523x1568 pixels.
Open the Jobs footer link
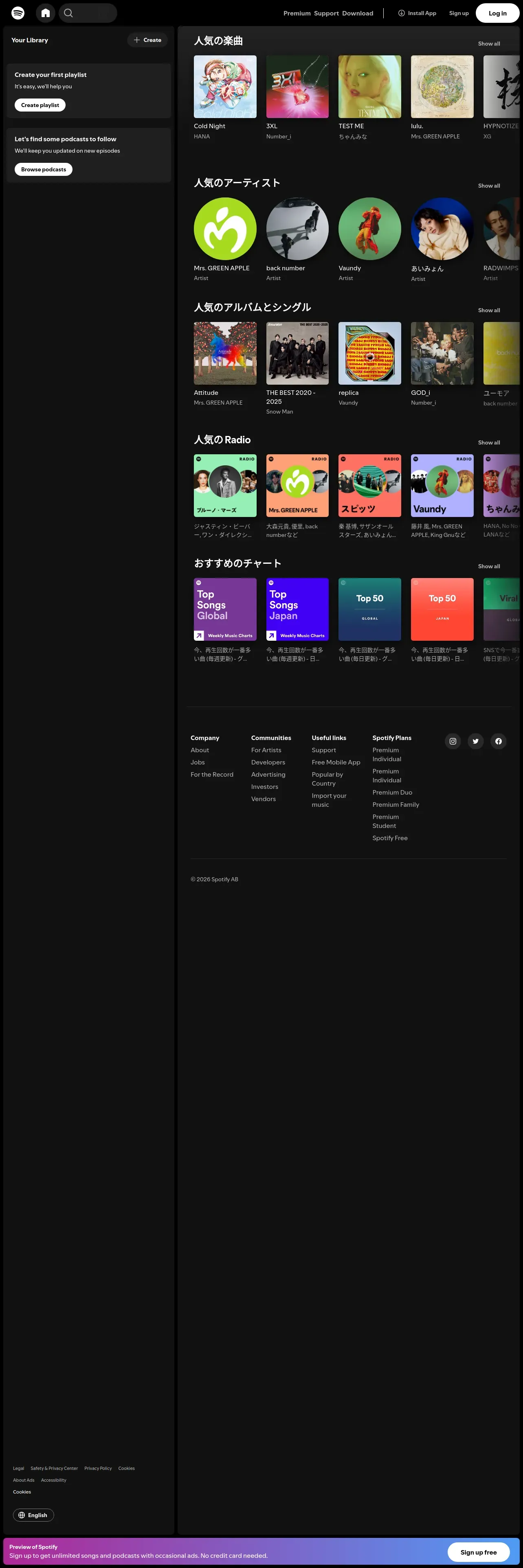tap(198, 762)
